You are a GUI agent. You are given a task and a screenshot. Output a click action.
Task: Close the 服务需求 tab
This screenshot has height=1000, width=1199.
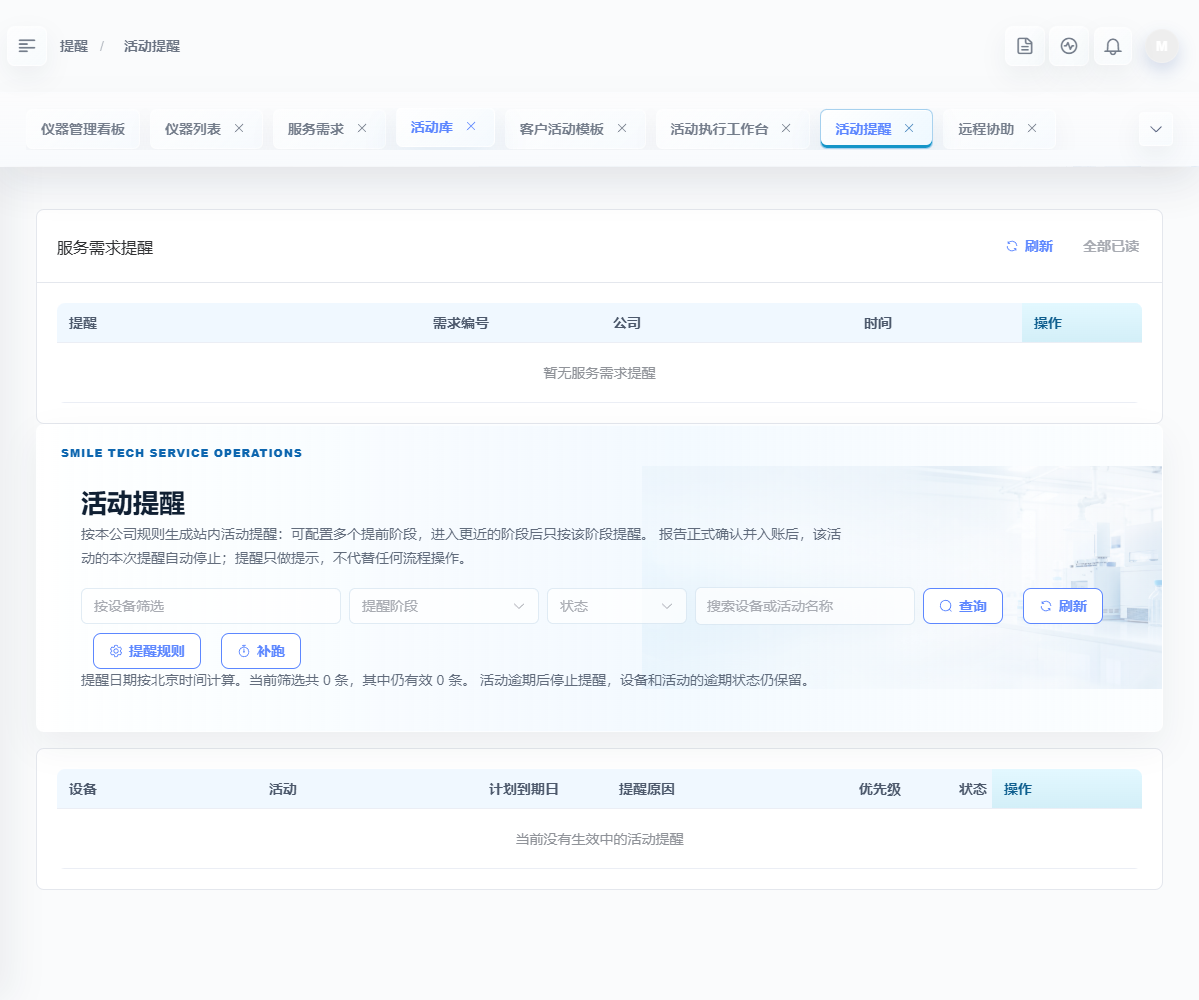pos(362,128)
